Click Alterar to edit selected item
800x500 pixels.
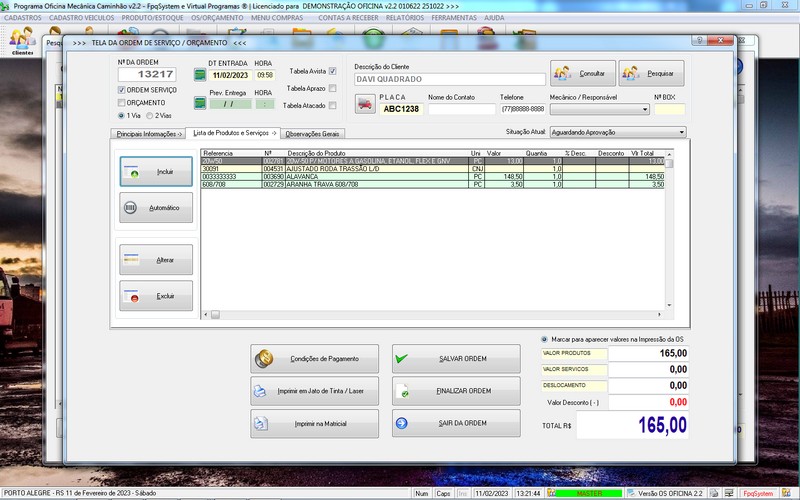tap(156, 260)
